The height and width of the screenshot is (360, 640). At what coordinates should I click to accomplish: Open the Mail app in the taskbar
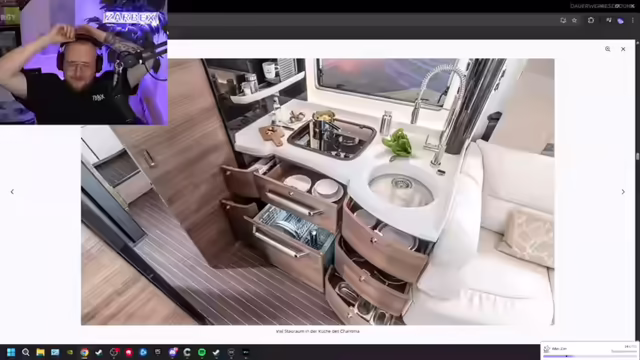click(55, 352)
